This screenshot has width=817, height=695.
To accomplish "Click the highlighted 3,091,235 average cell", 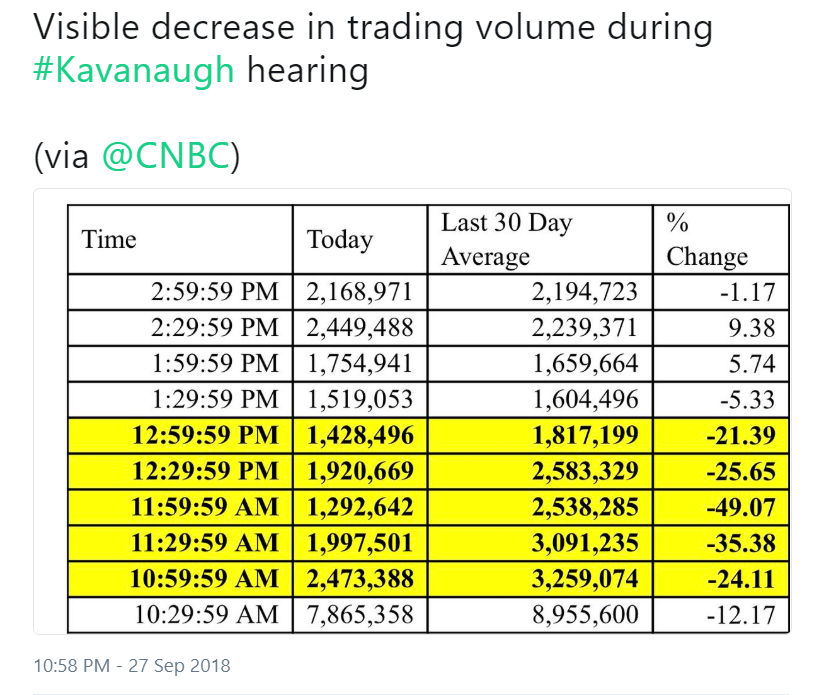I will click(x=540, y=543).
